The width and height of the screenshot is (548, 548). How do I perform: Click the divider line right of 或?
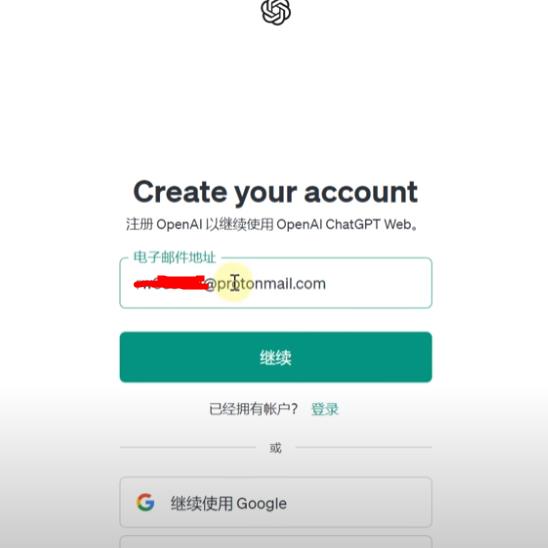364,447
